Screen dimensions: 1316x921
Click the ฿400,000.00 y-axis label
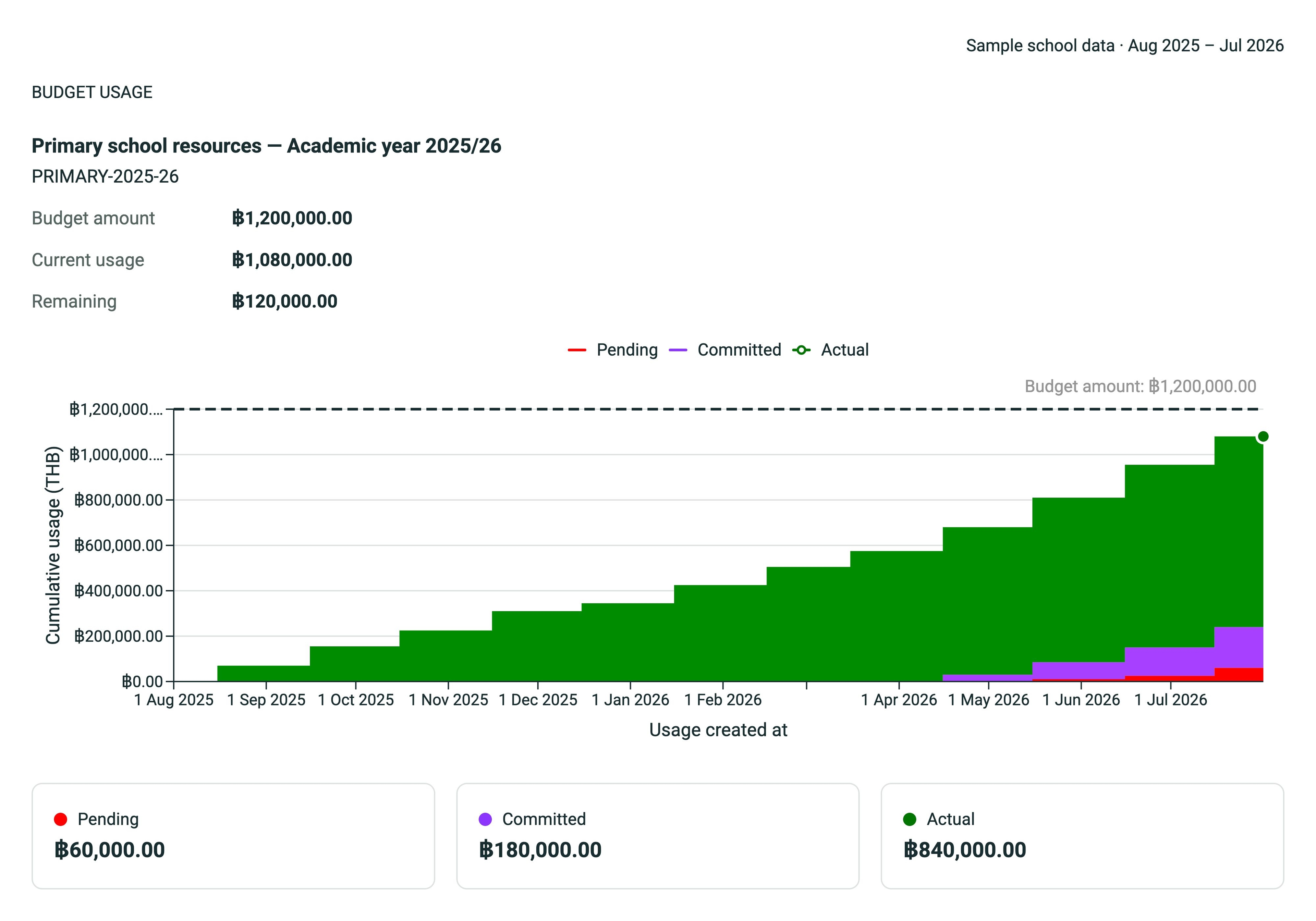[119, 590]
